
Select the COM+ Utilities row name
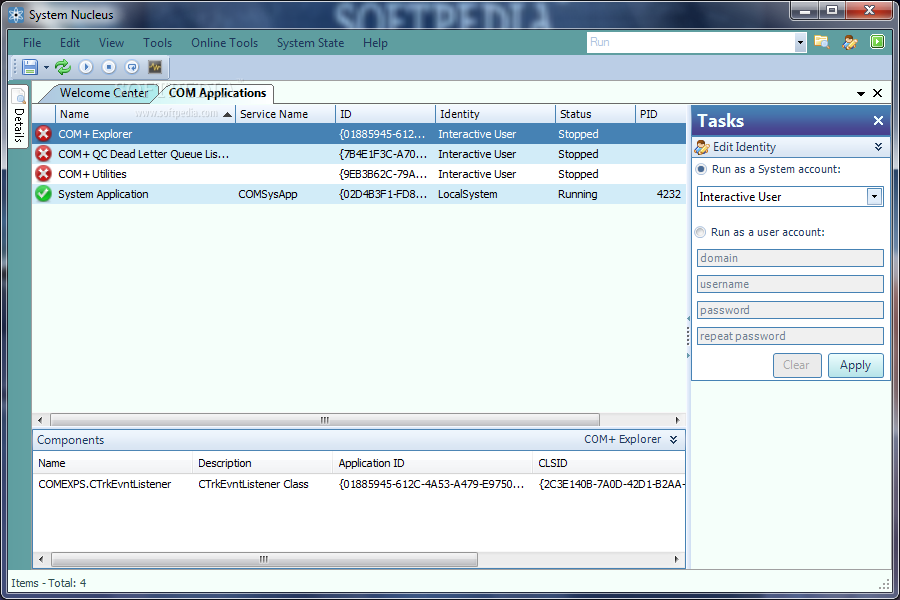coord(92,174)
